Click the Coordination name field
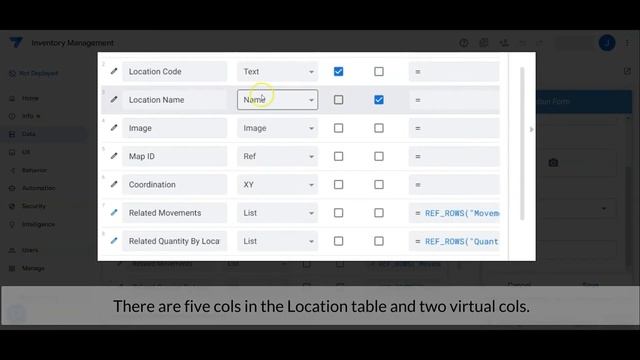 (x=175, y=184)
